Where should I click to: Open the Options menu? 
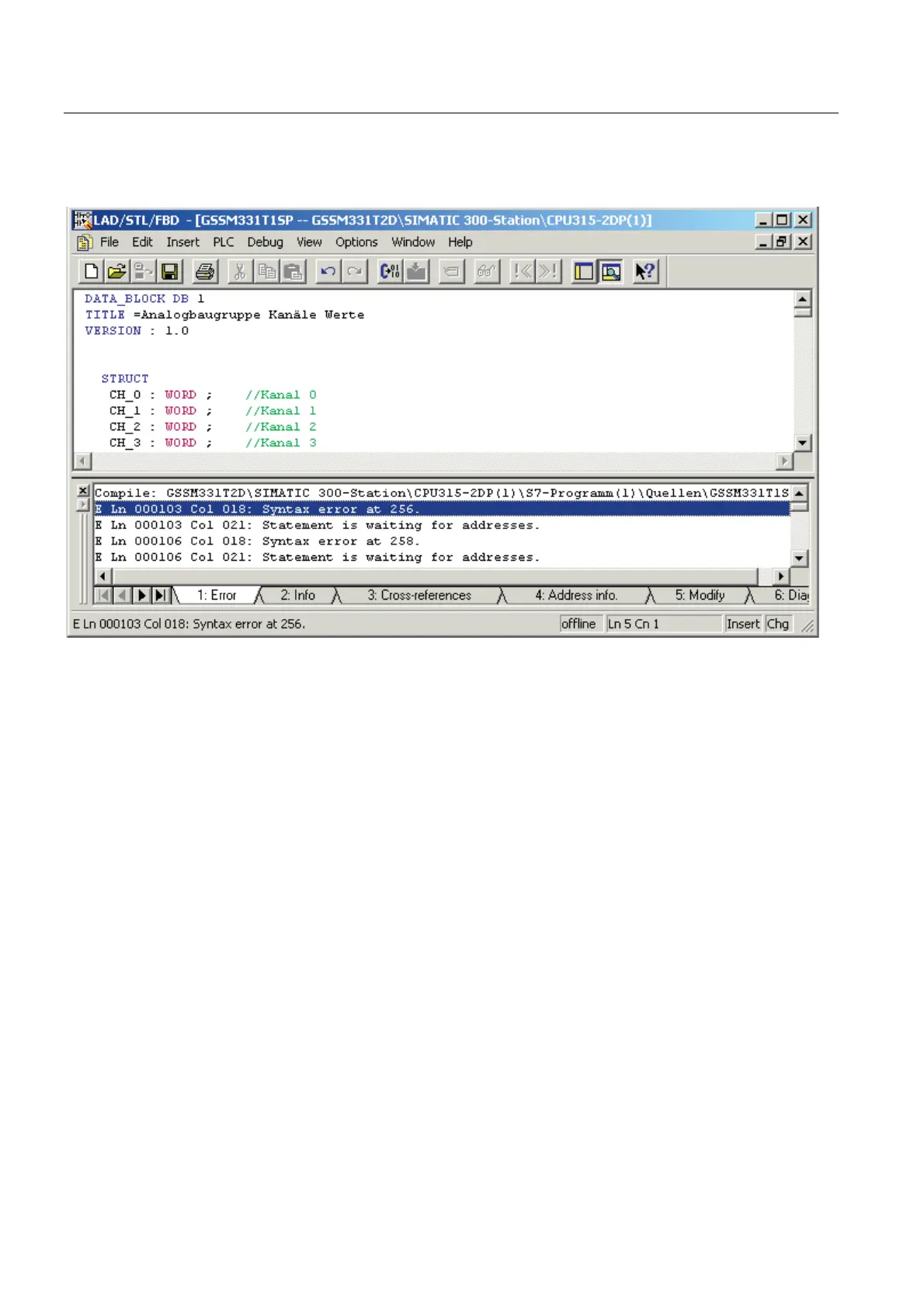coord(356,242)
